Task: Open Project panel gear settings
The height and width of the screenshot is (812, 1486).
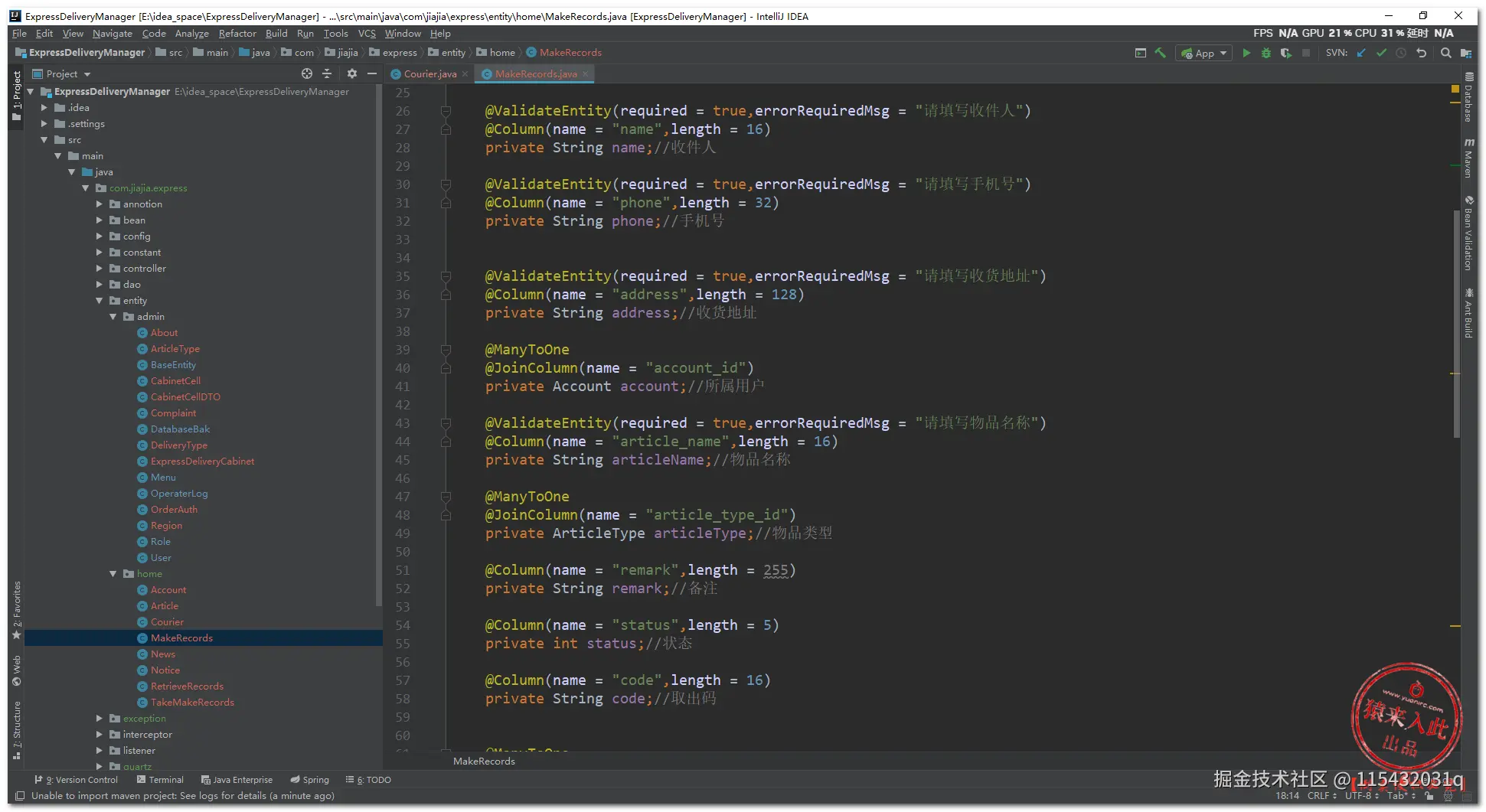Action: click(351, 73)
